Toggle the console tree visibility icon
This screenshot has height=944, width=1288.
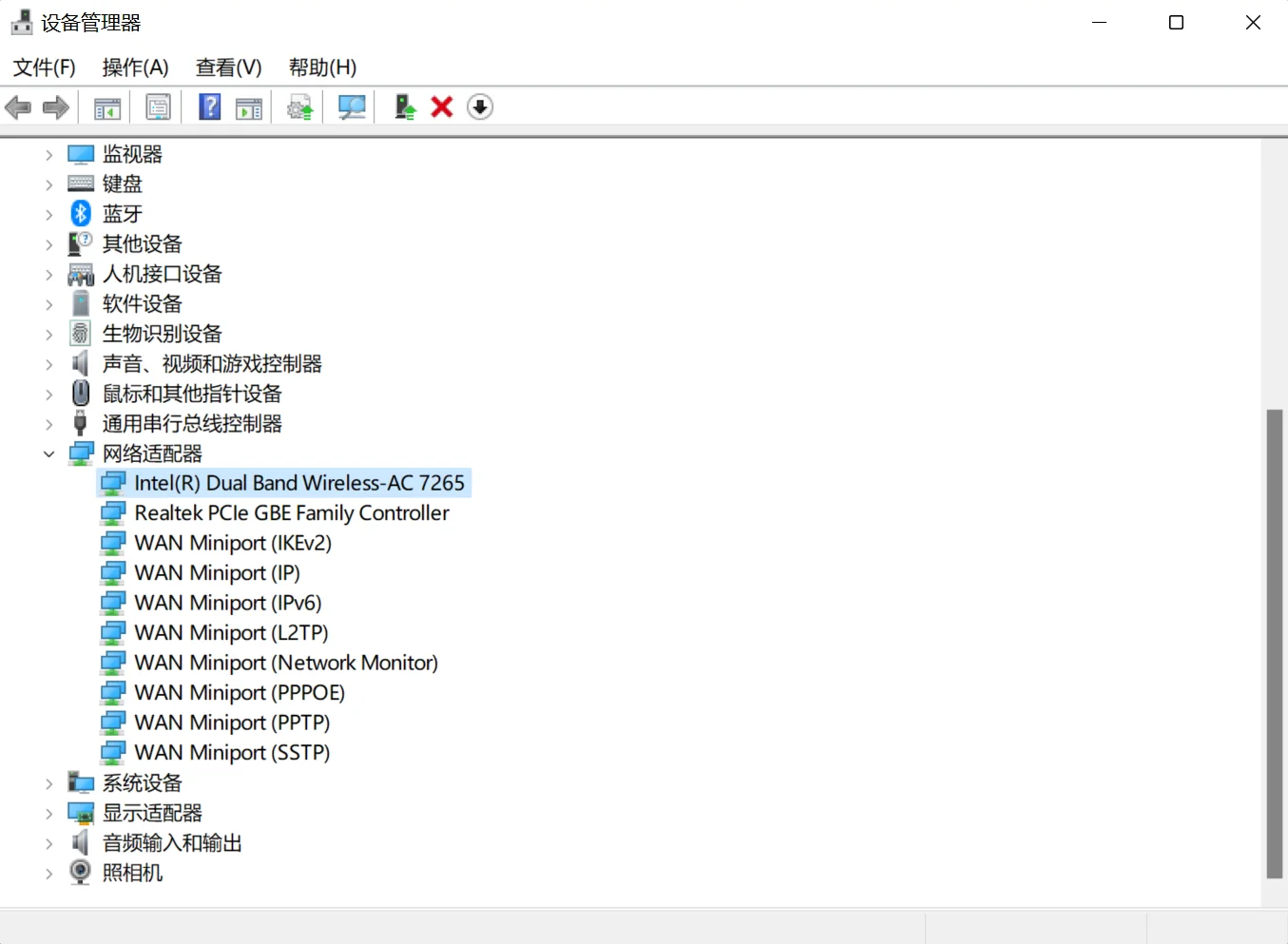pos(106,106)
